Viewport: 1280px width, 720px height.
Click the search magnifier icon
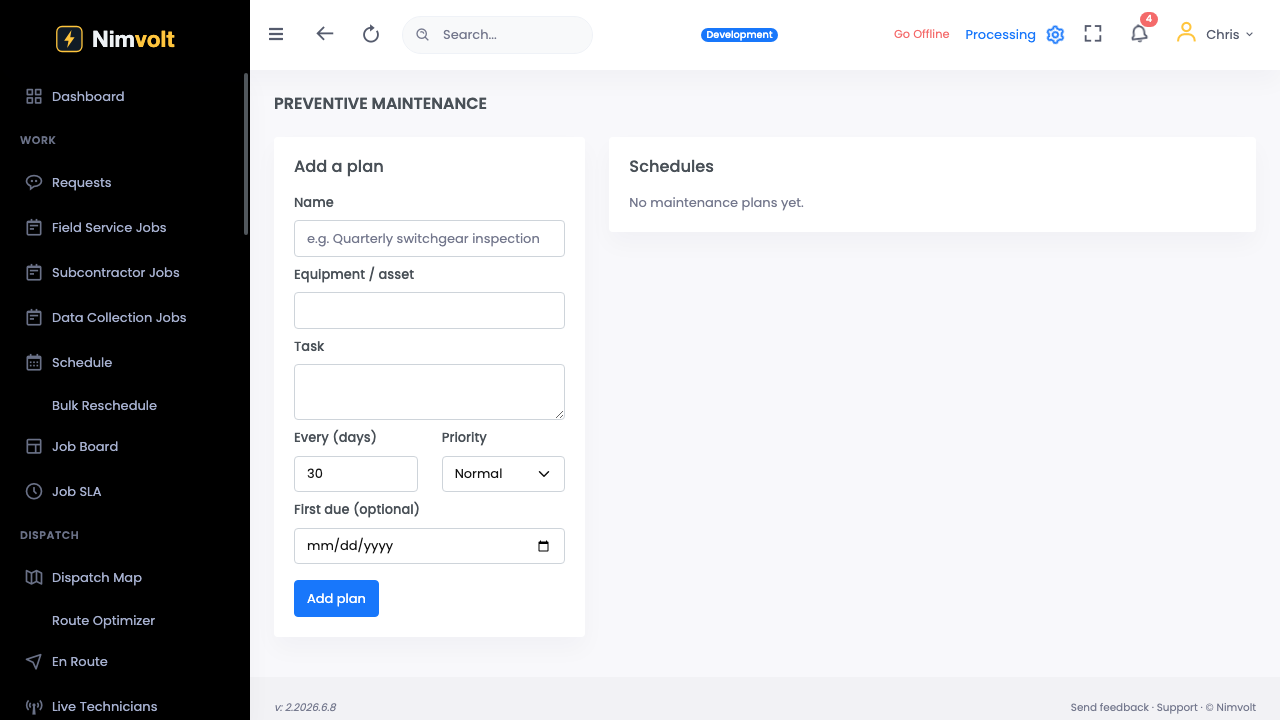423,34
